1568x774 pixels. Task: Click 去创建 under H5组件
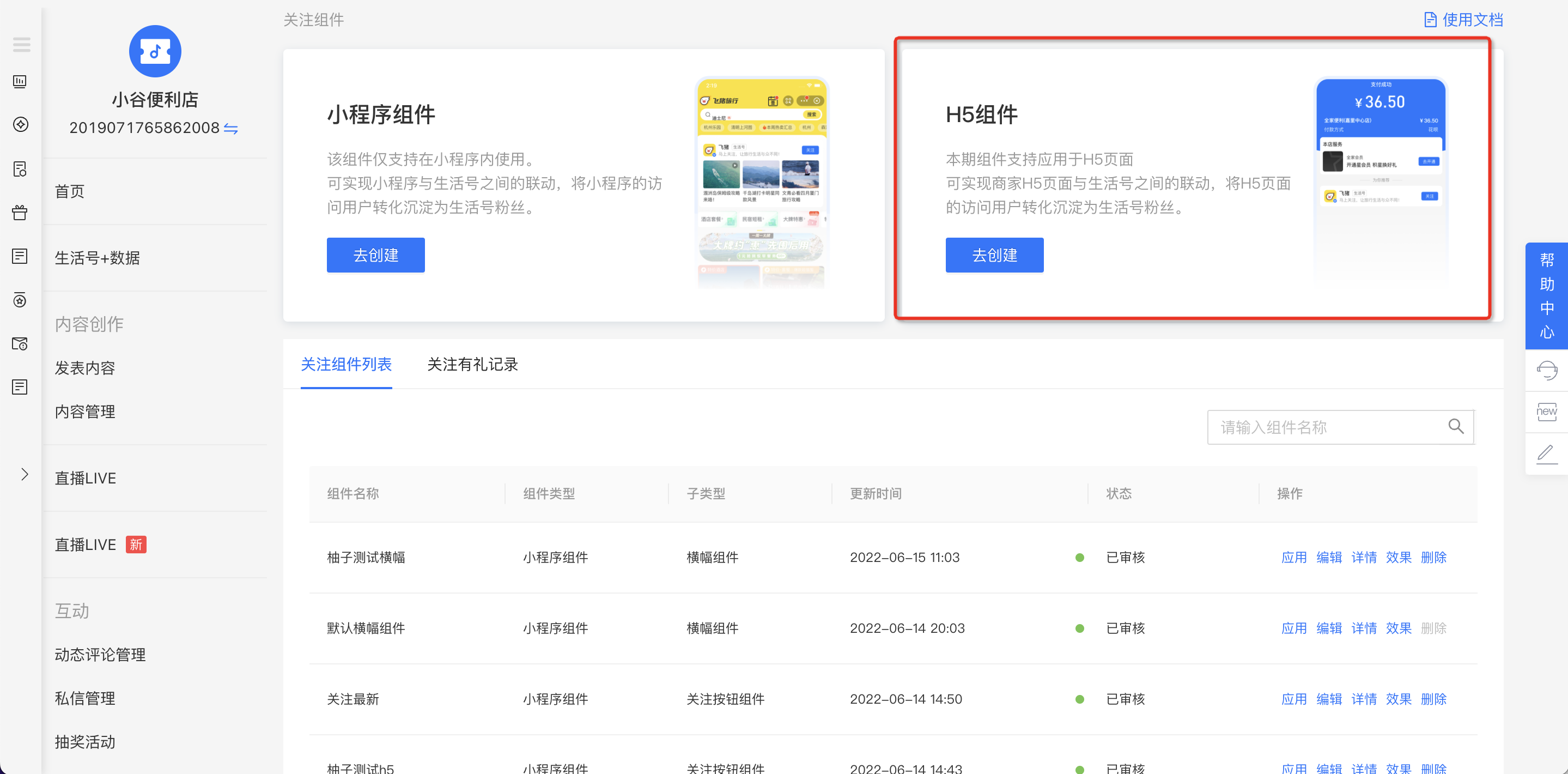994,255
